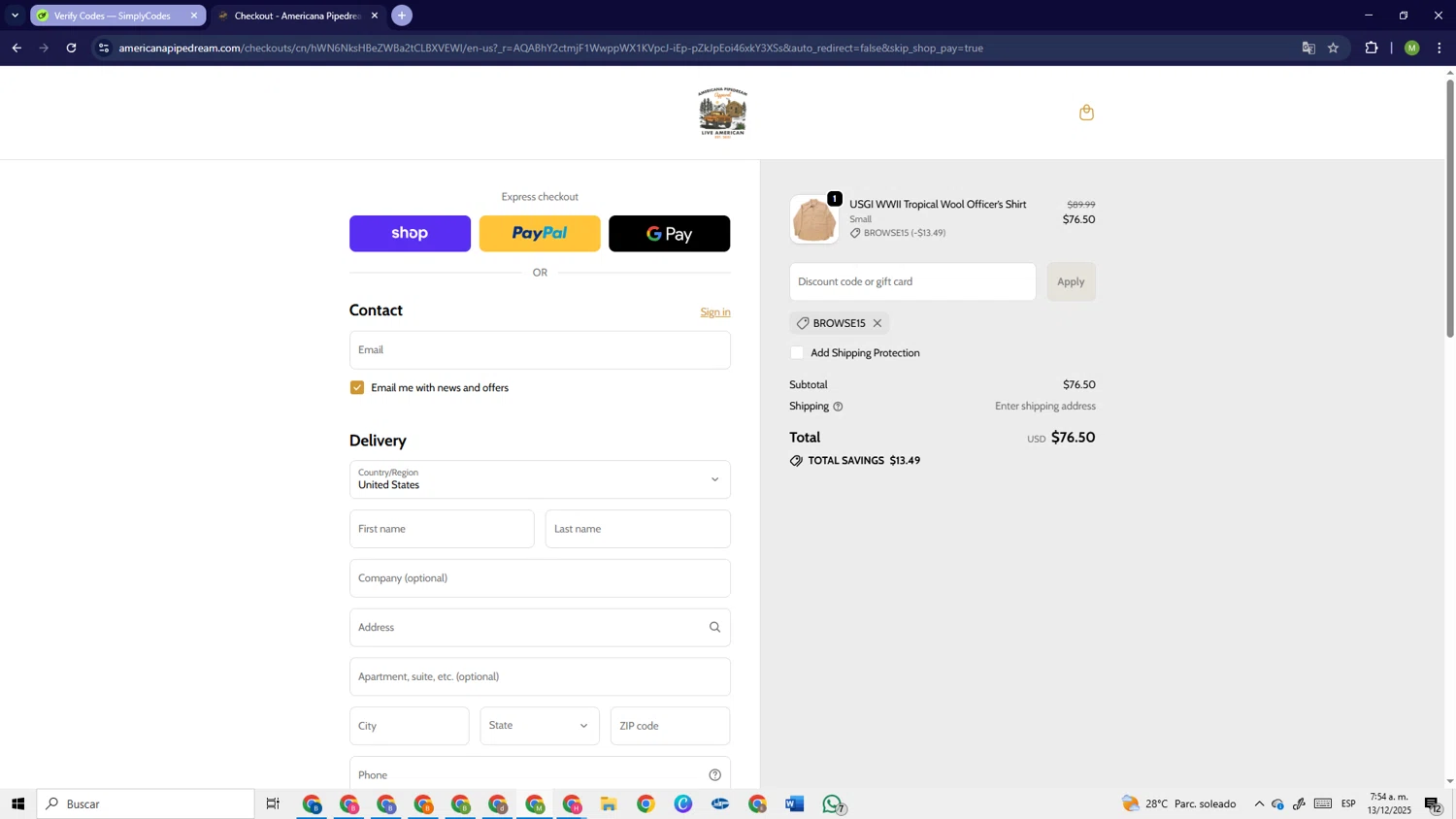
Task: Click the officer's shirt product thumbnail
Action: click(814, 219)
